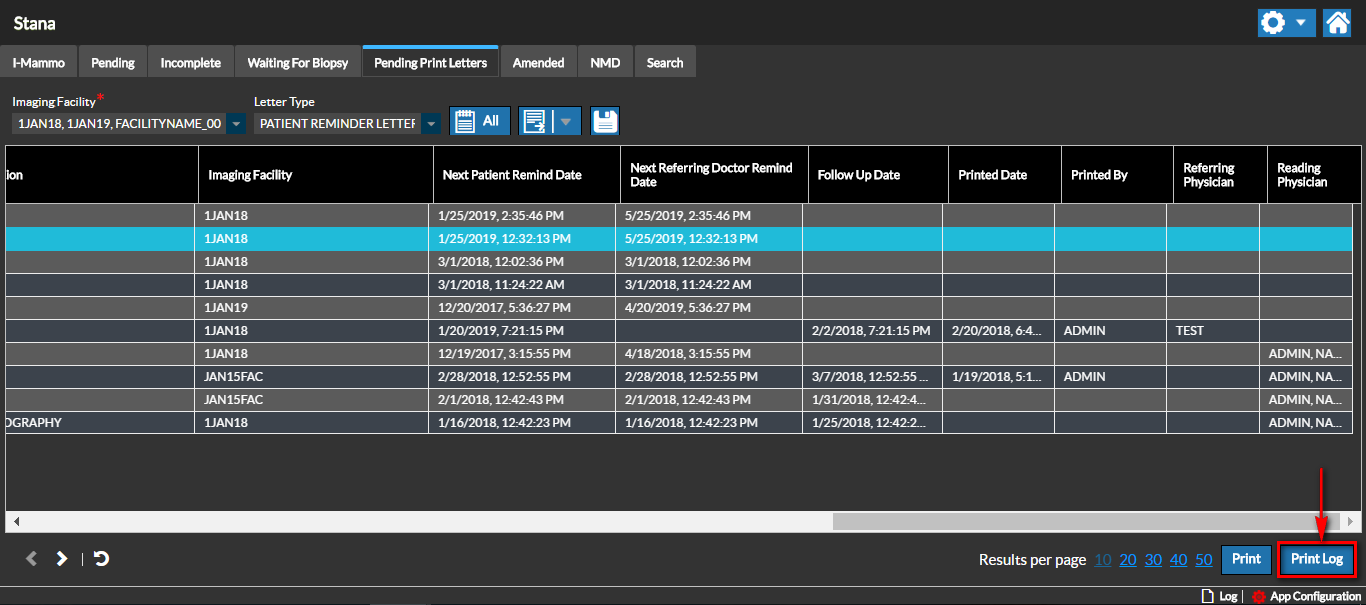The width and height of the screenshot is (1366, 605).
Task: Switch to the Amended tab
Action: 538,63
